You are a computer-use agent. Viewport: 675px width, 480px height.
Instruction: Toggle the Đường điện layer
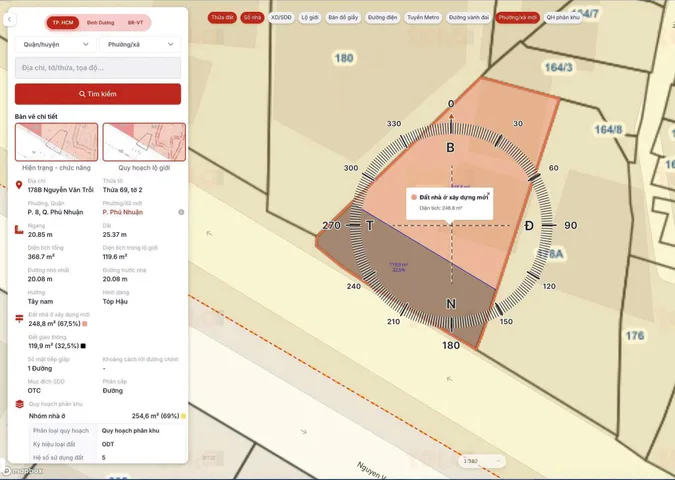[382, 18]
